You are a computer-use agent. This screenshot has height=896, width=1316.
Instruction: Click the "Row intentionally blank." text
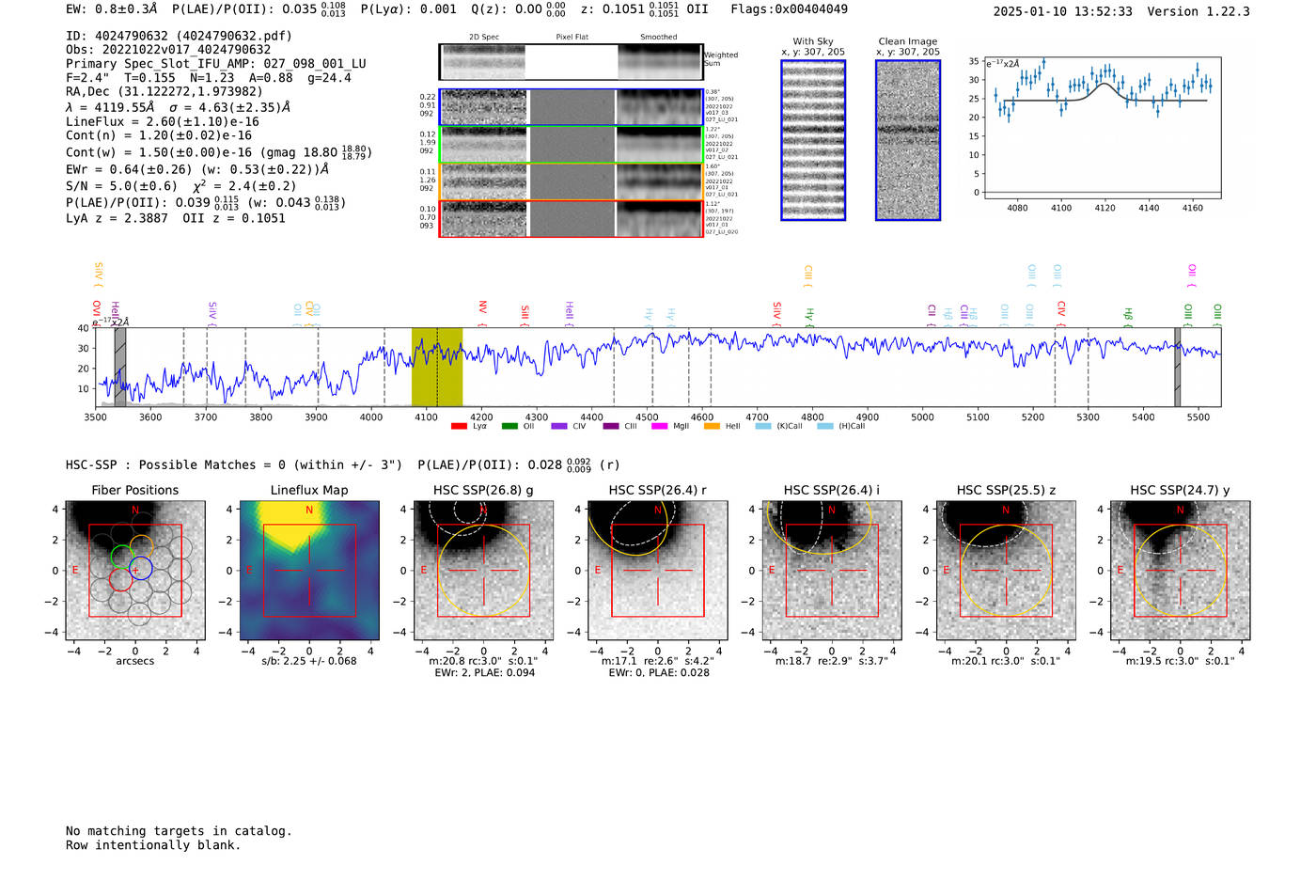point(153,845)
